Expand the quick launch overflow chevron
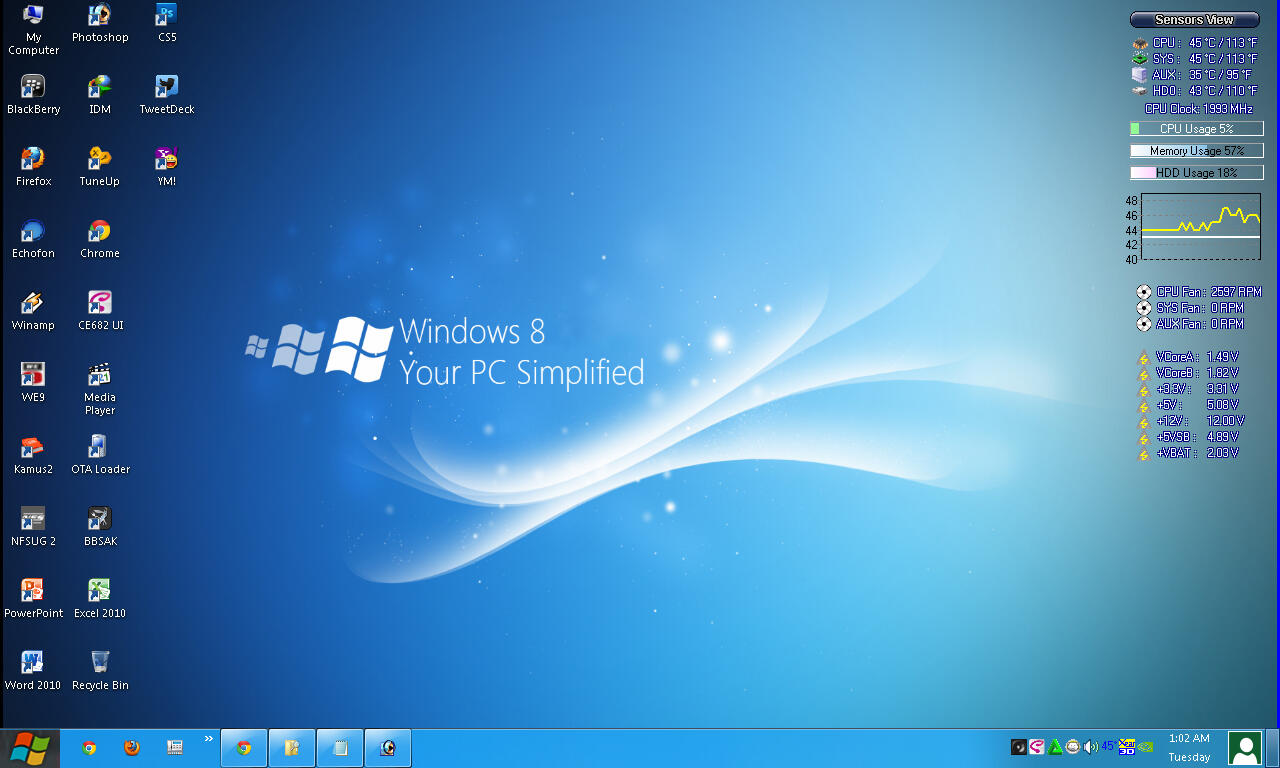 [x=209, y=739]
